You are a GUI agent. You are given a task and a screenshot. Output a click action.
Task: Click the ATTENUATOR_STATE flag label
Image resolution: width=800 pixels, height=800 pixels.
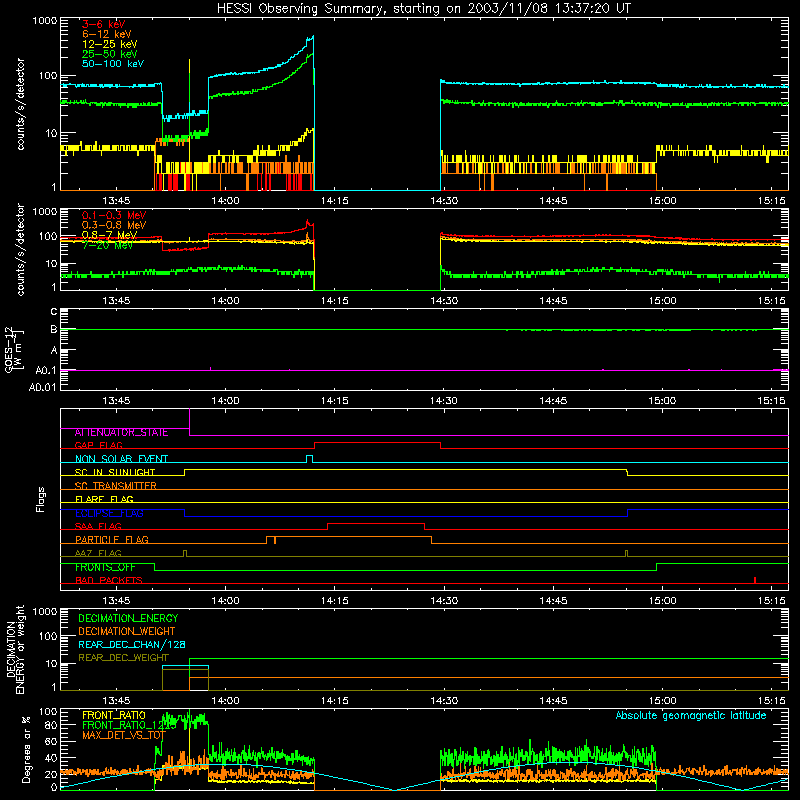click(121, 433)
